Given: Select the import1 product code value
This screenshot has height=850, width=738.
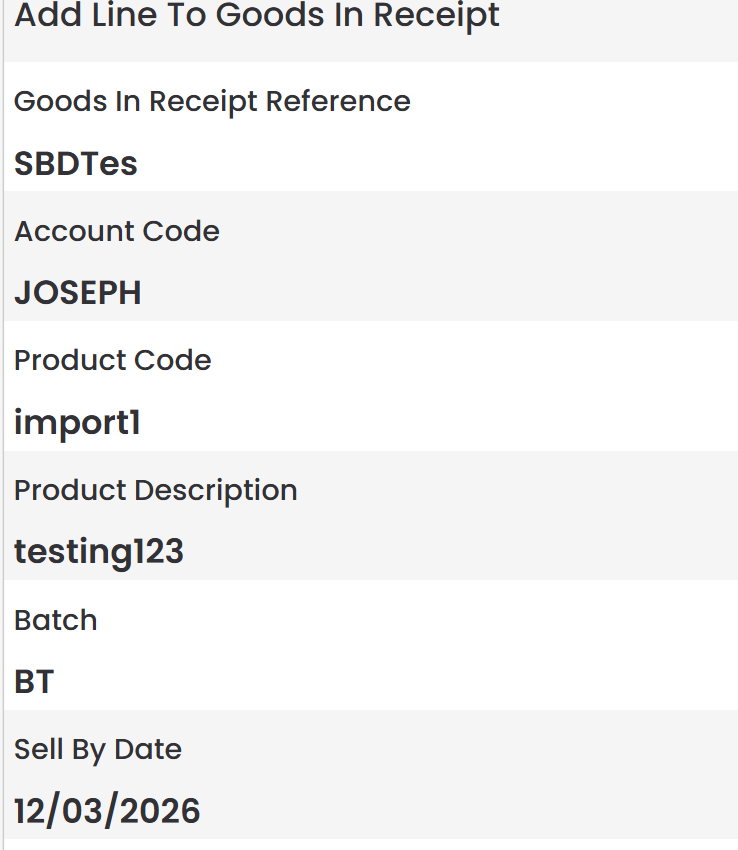Looking at the screenshot, I should click(77, 423).
